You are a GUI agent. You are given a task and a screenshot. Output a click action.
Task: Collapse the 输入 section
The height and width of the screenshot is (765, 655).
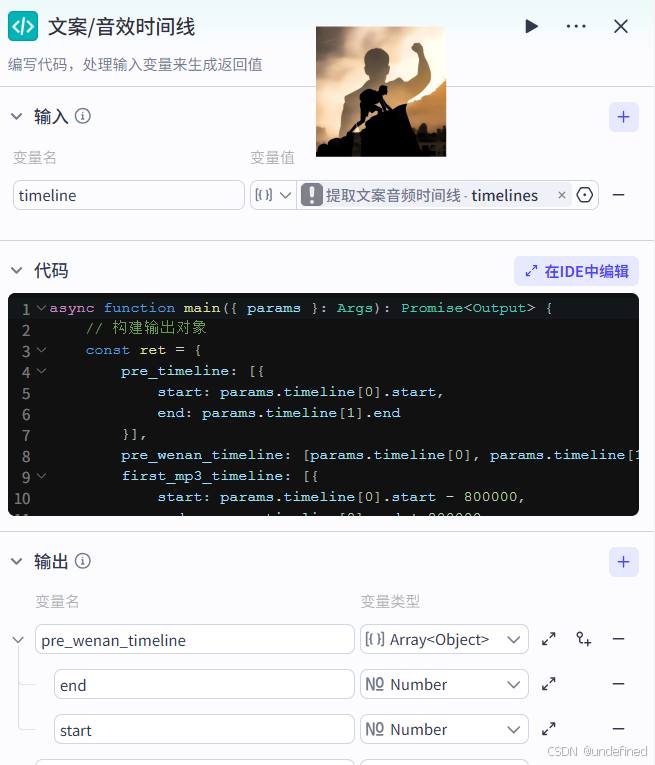coord(17,117)
